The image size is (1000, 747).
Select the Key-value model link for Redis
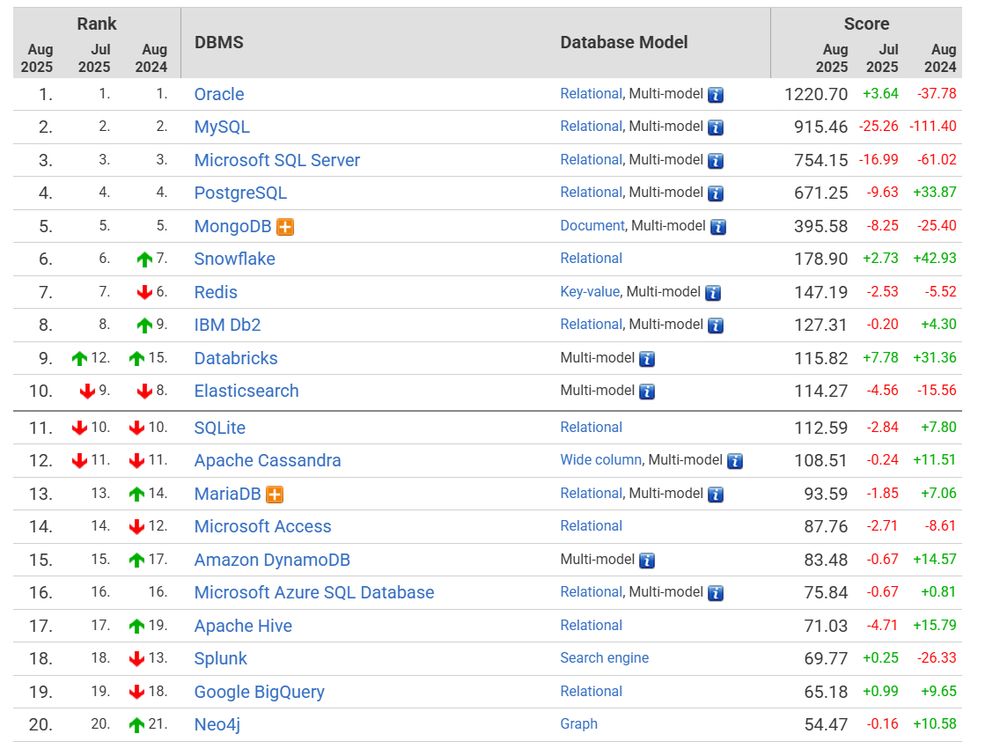(590, 292)
